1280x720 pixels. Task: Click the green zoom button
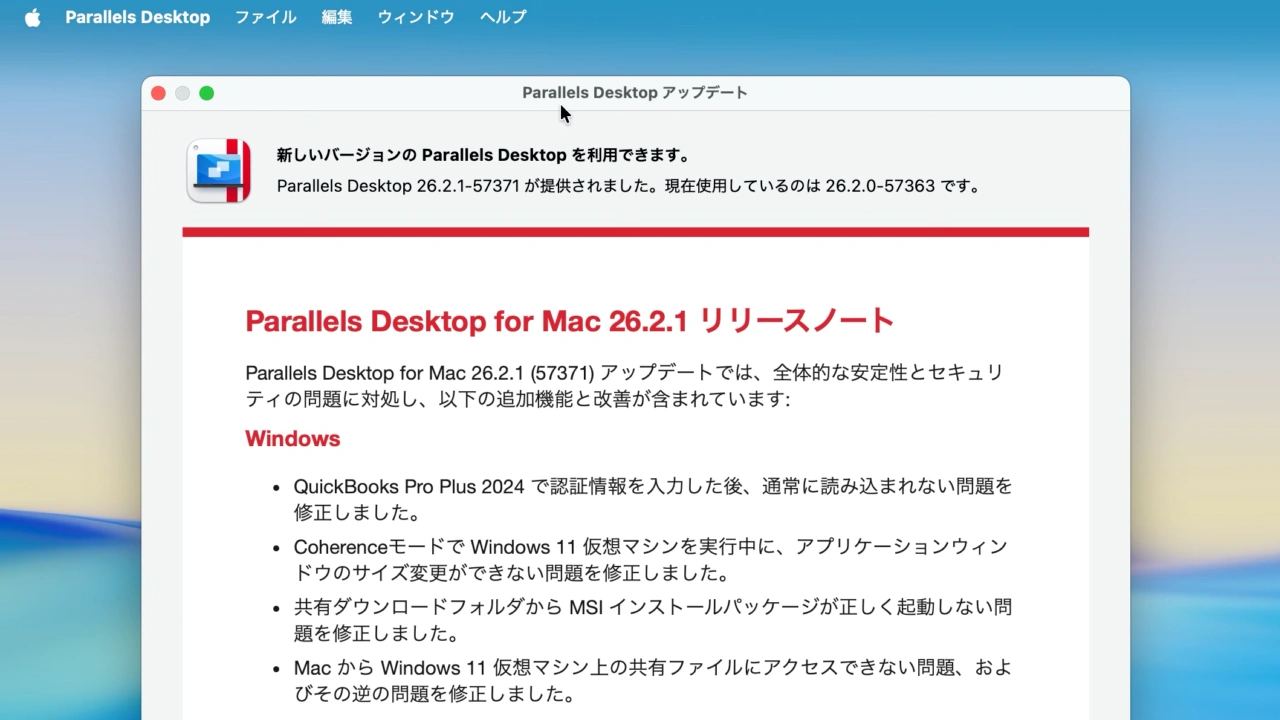206,92
